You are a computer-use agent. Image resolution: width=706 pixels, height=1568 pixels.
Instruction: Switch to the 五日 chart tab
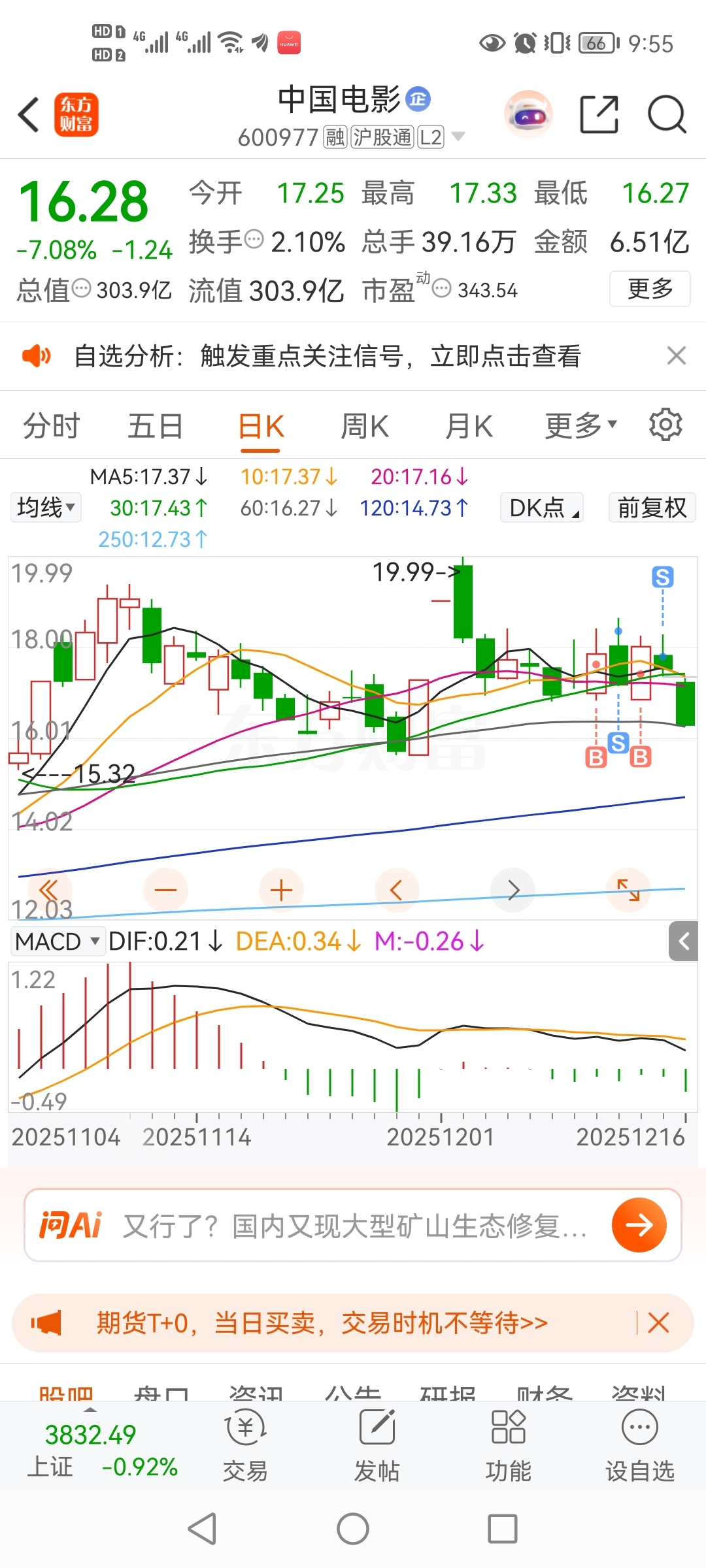[x=155, y=427]
